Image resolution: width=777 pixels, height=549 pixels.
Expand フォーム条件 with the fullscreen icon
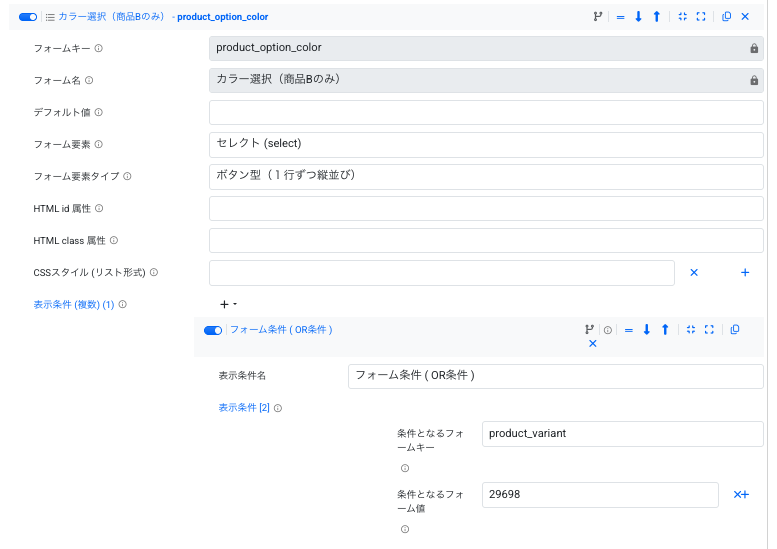point(709,329)
